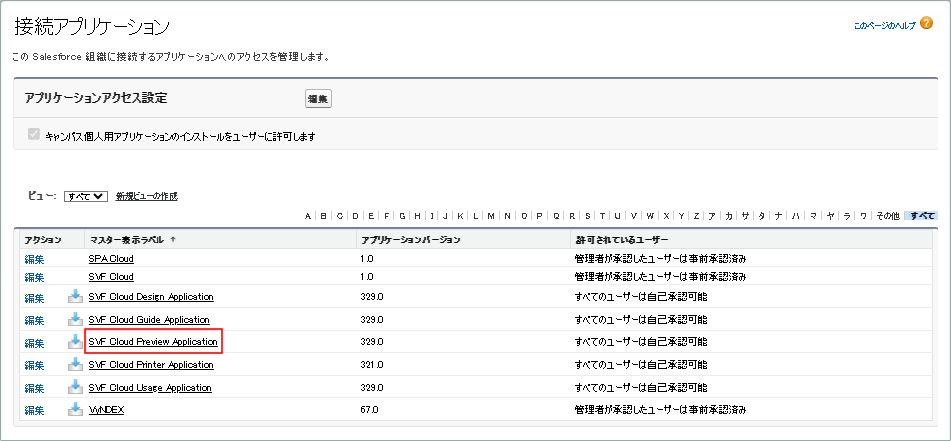Select the その他 alphabet filter
951x441 pixels.
click(887, 216)
